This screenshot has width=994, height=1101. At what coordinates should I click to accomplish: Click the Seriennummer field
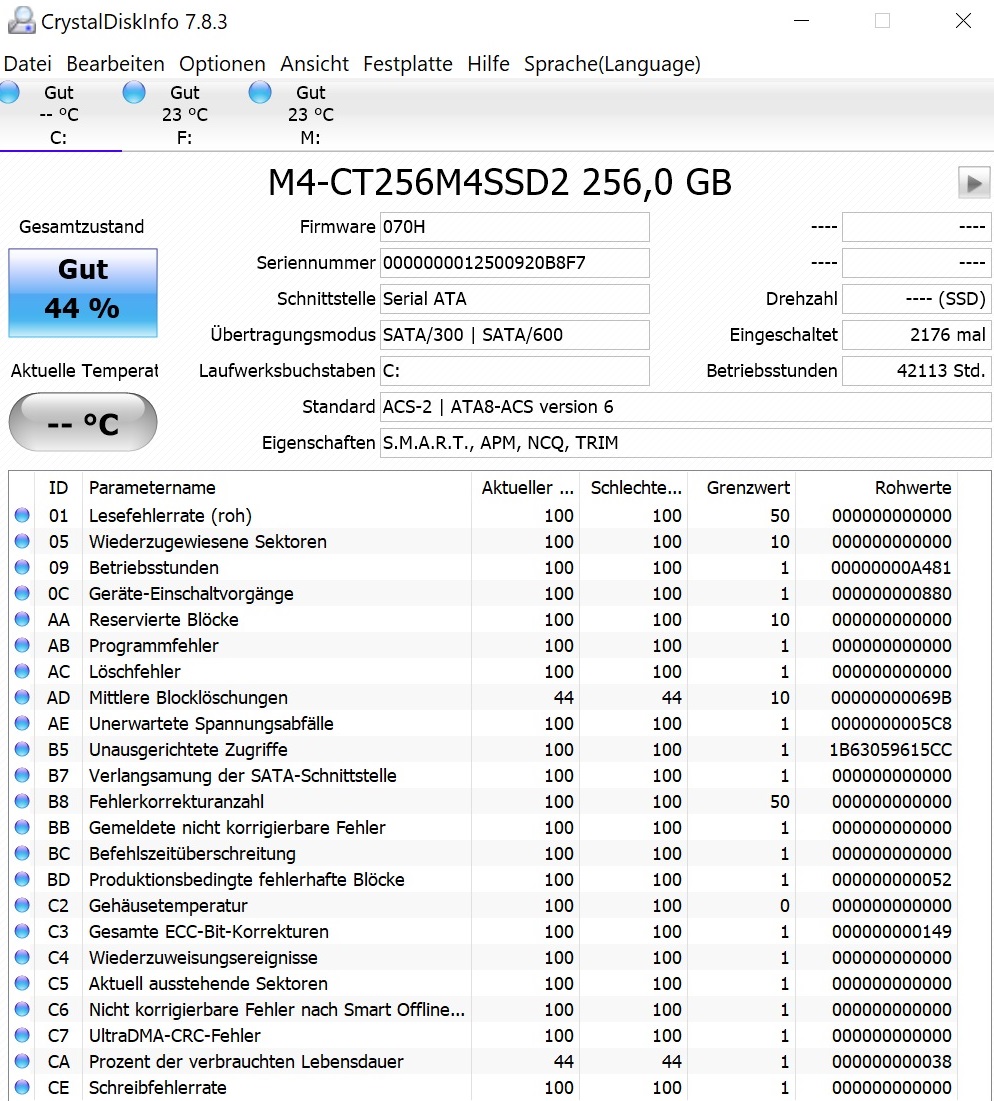(x=515, y=263)
